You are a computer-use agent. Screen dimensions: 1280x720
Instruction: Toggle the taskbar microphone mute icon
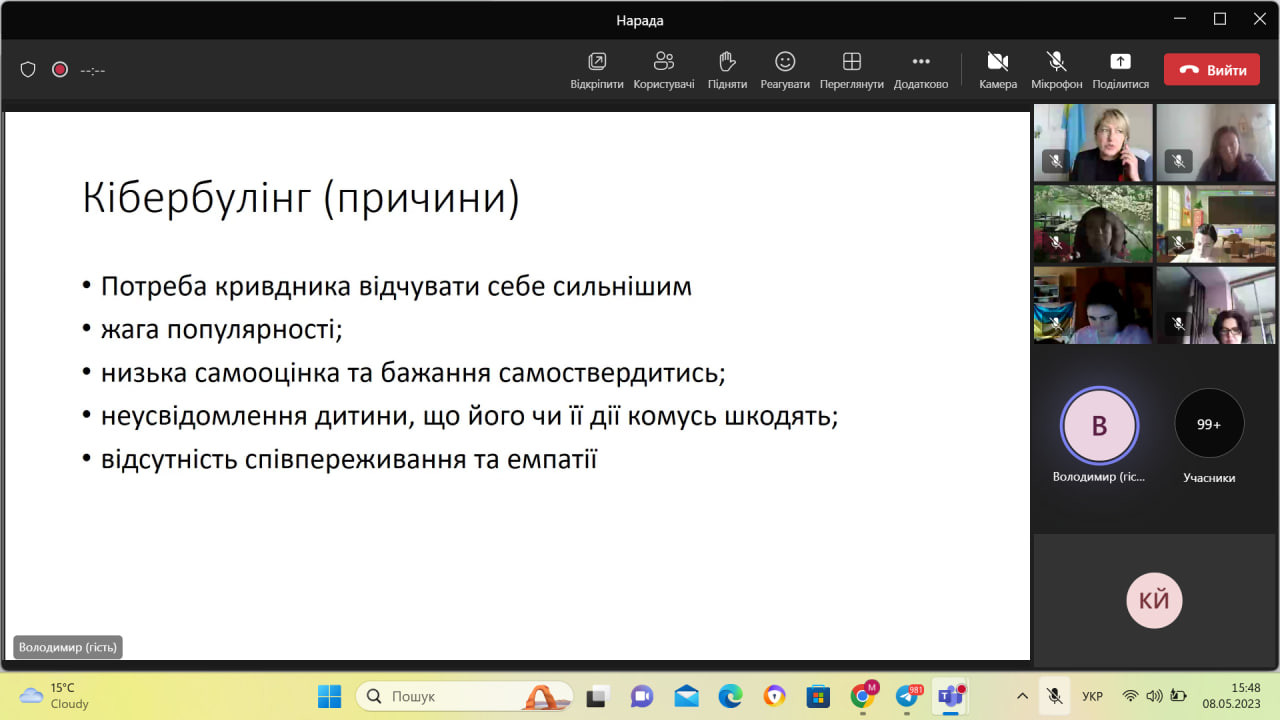point(1053,696)
